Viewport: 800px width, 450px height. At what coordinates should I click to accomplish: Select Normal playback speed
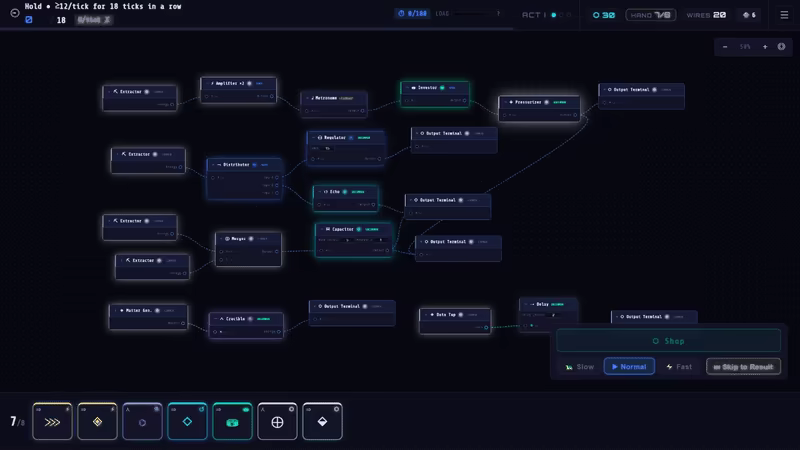pos(629,367)
